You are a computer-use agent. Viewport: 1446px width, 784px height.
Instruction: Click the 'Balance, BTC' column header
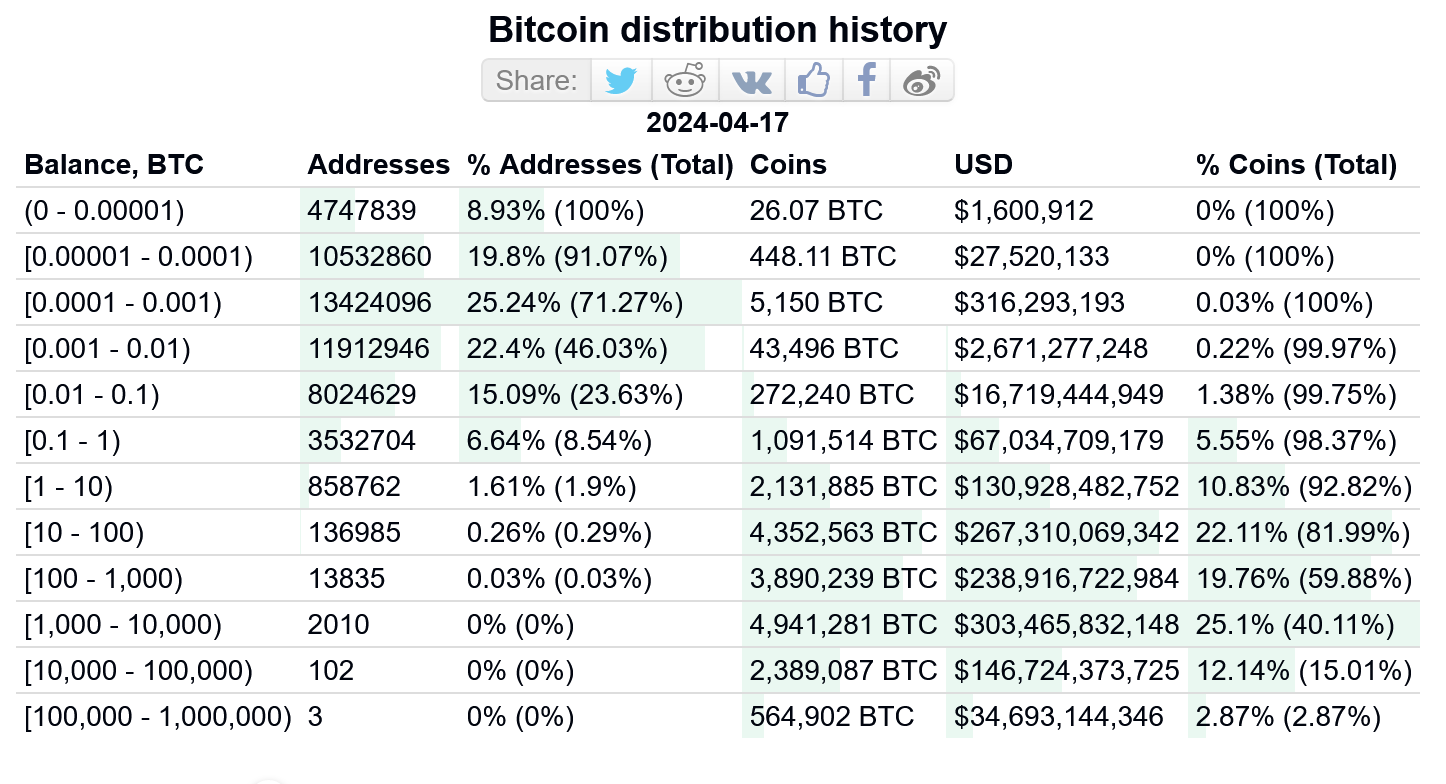pyautogui.click(x=114, y=165)
